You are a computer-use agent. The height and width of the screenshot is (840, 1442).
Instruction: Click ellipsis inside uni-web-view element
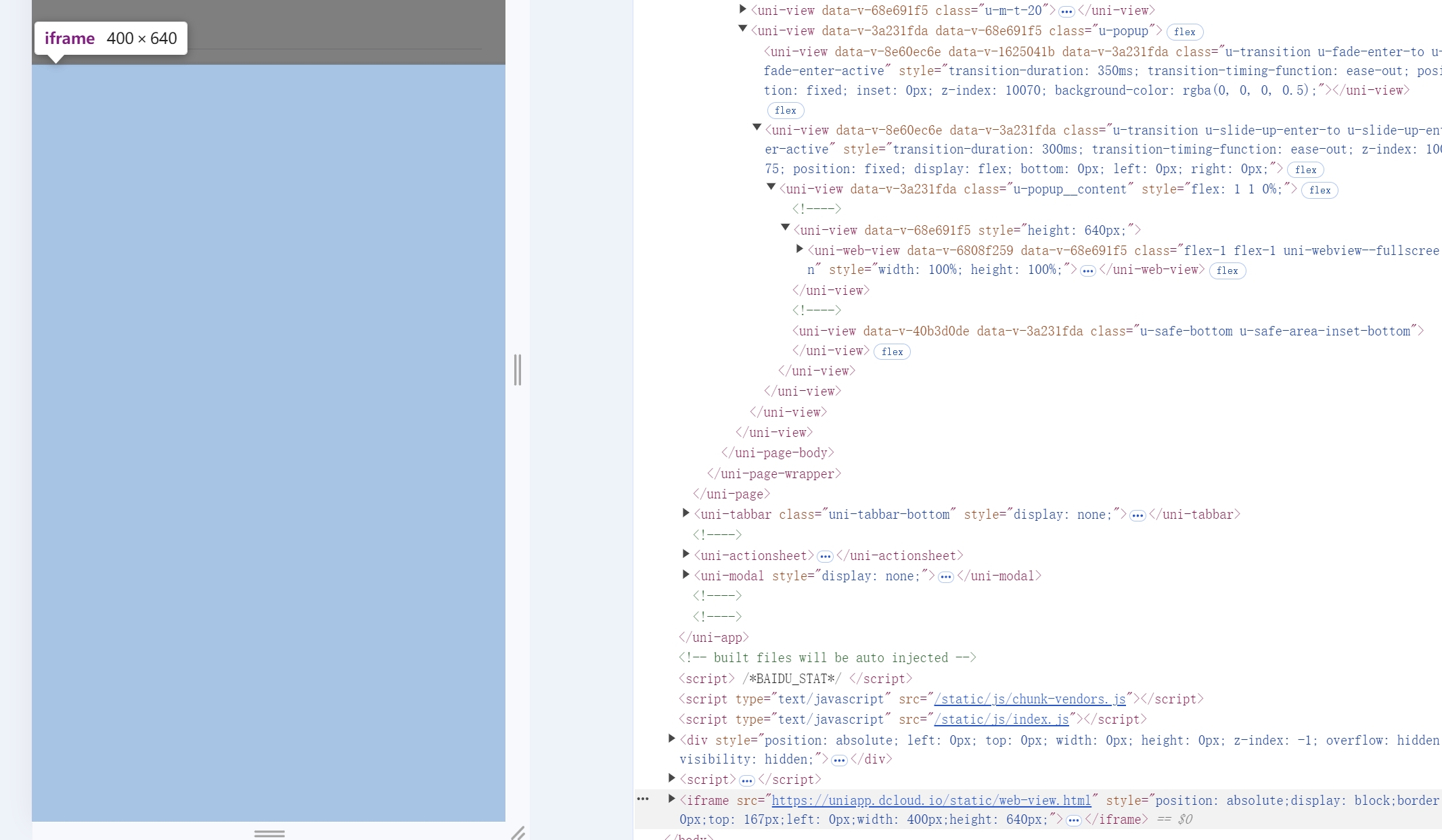pyautogui.click(x=1087, y=271)
